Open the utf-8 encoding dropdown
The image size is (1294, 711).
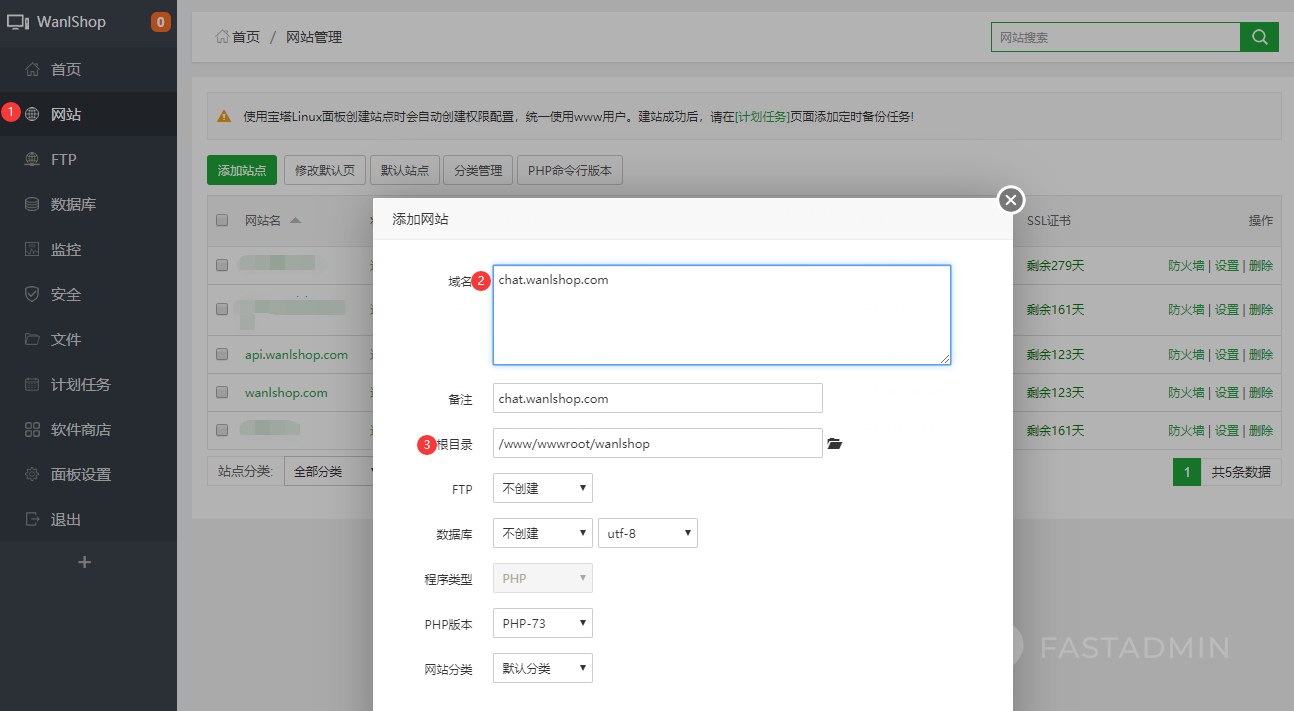coord(647,534)
